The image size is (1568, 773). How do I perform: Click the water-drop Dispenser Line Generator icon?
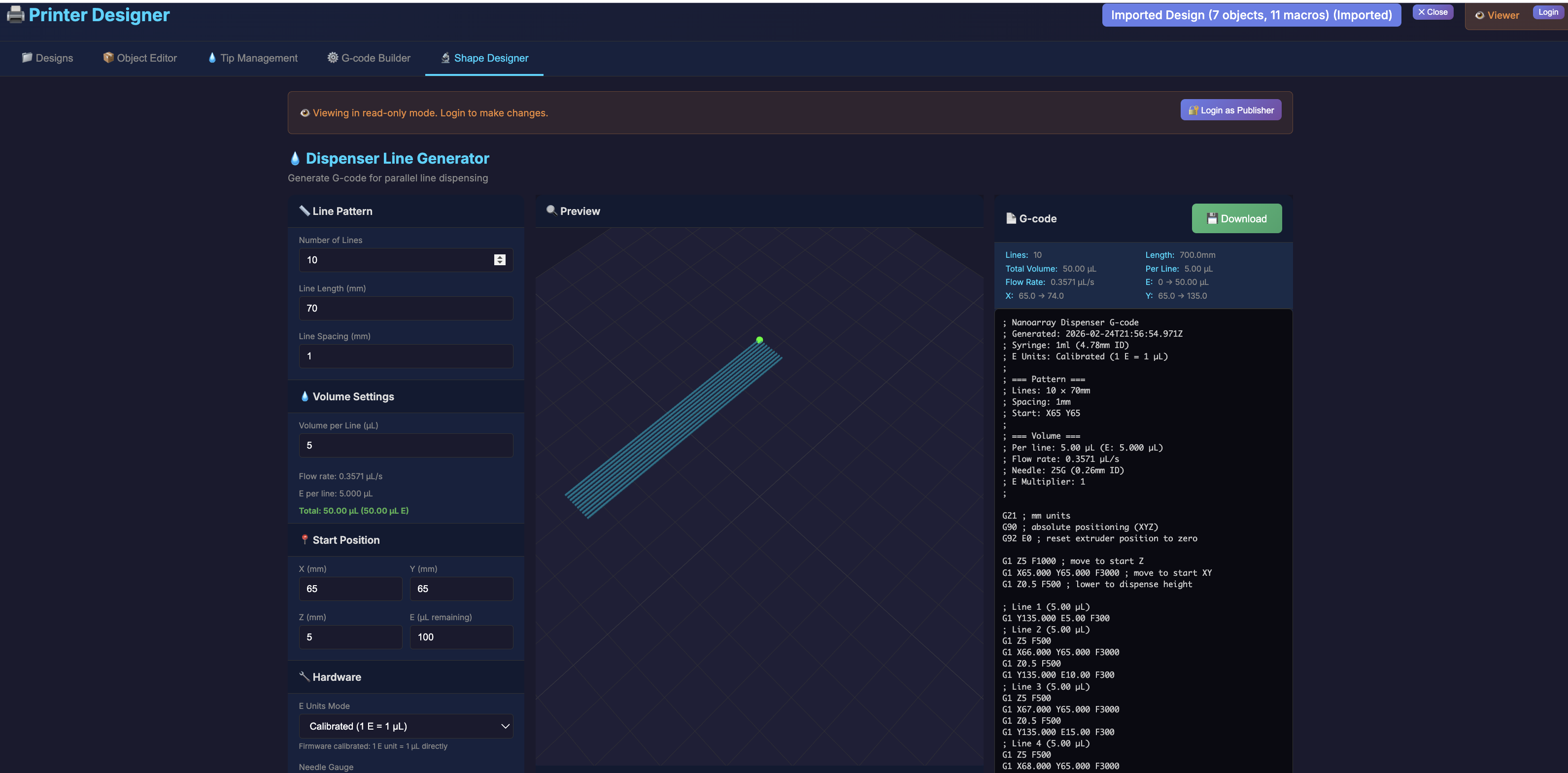tap(295, 158)
